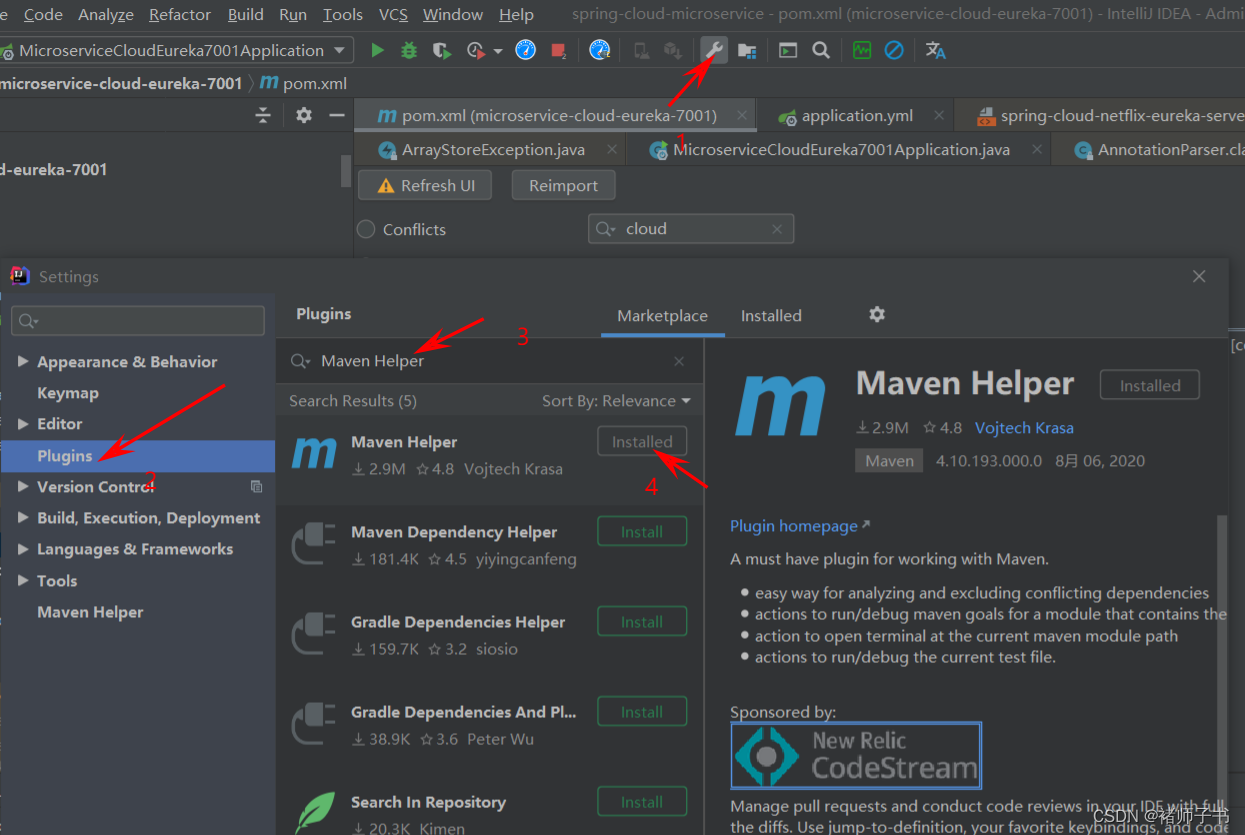Click the Maven Helper search field
The height and width of the screenshot is (835, 1245).
pyautogui.click(x=490, y=361)
